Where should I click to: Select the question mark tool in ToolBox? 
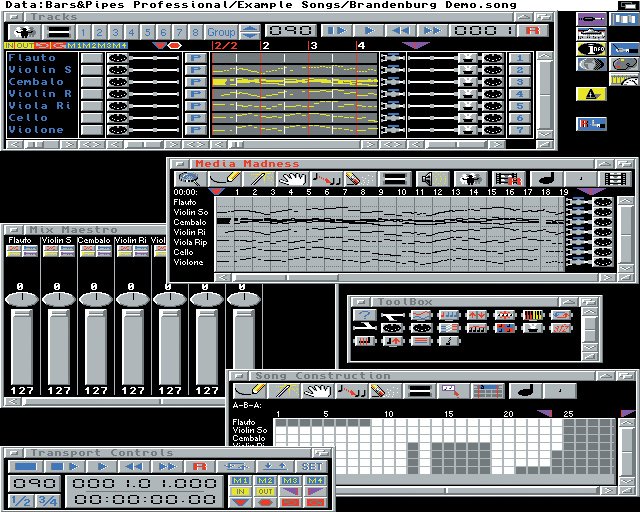[364, 315]
